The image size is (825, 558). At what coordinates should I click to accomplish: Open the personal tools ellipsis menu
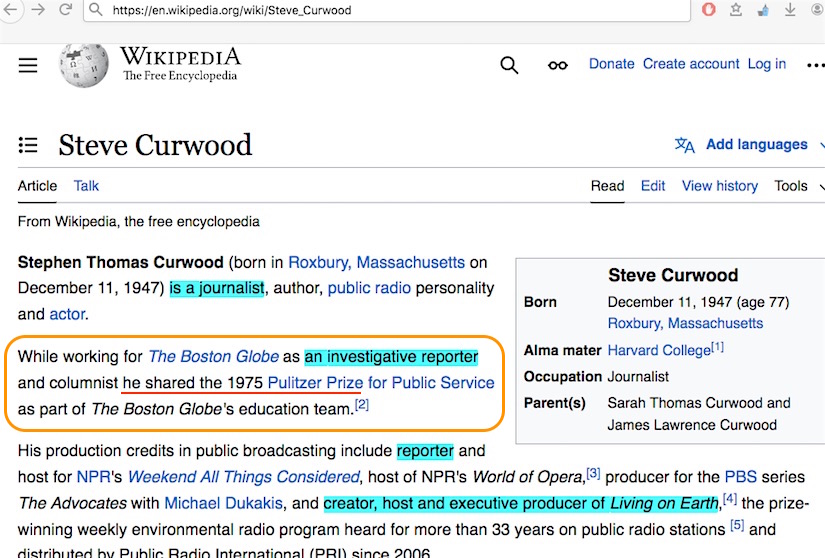click(x=808, y=64)
